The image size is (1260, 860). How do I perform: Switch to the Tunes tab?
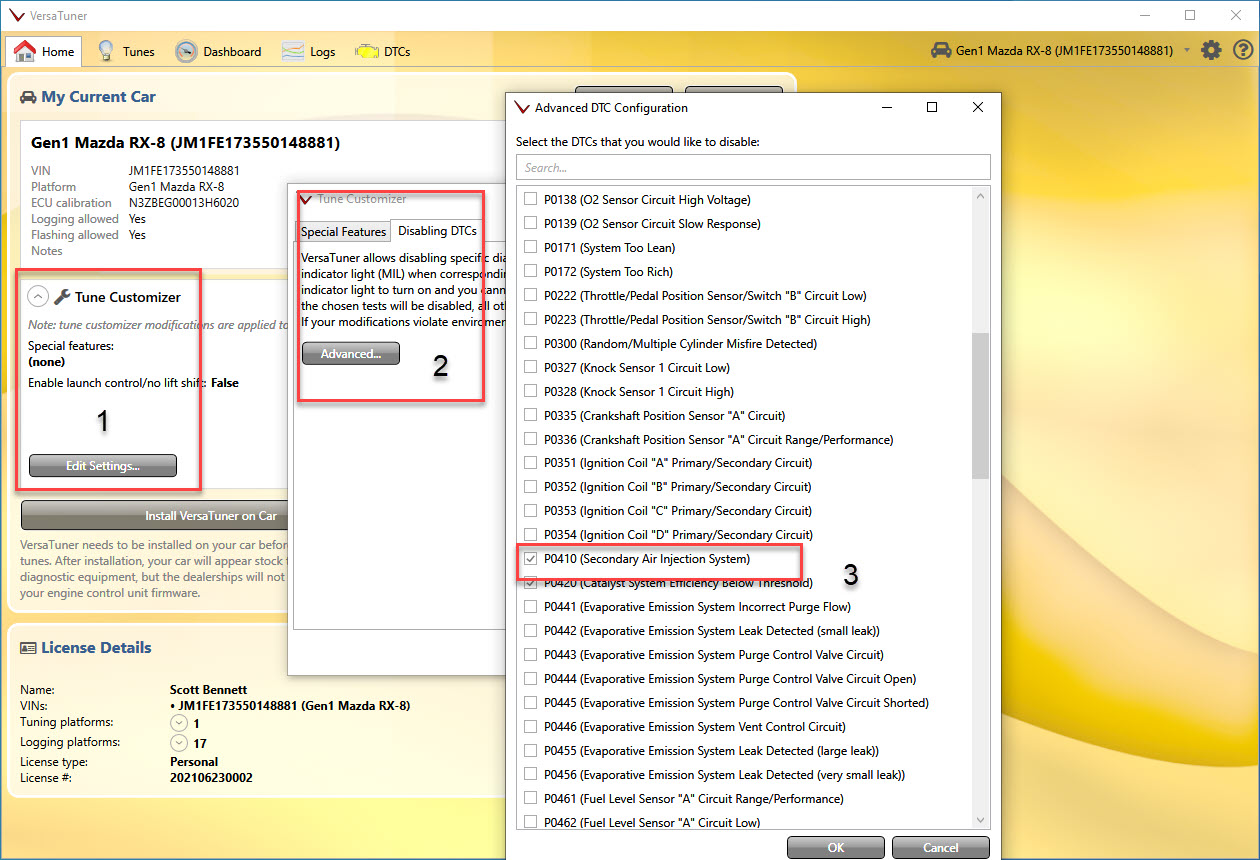[125, 51]
